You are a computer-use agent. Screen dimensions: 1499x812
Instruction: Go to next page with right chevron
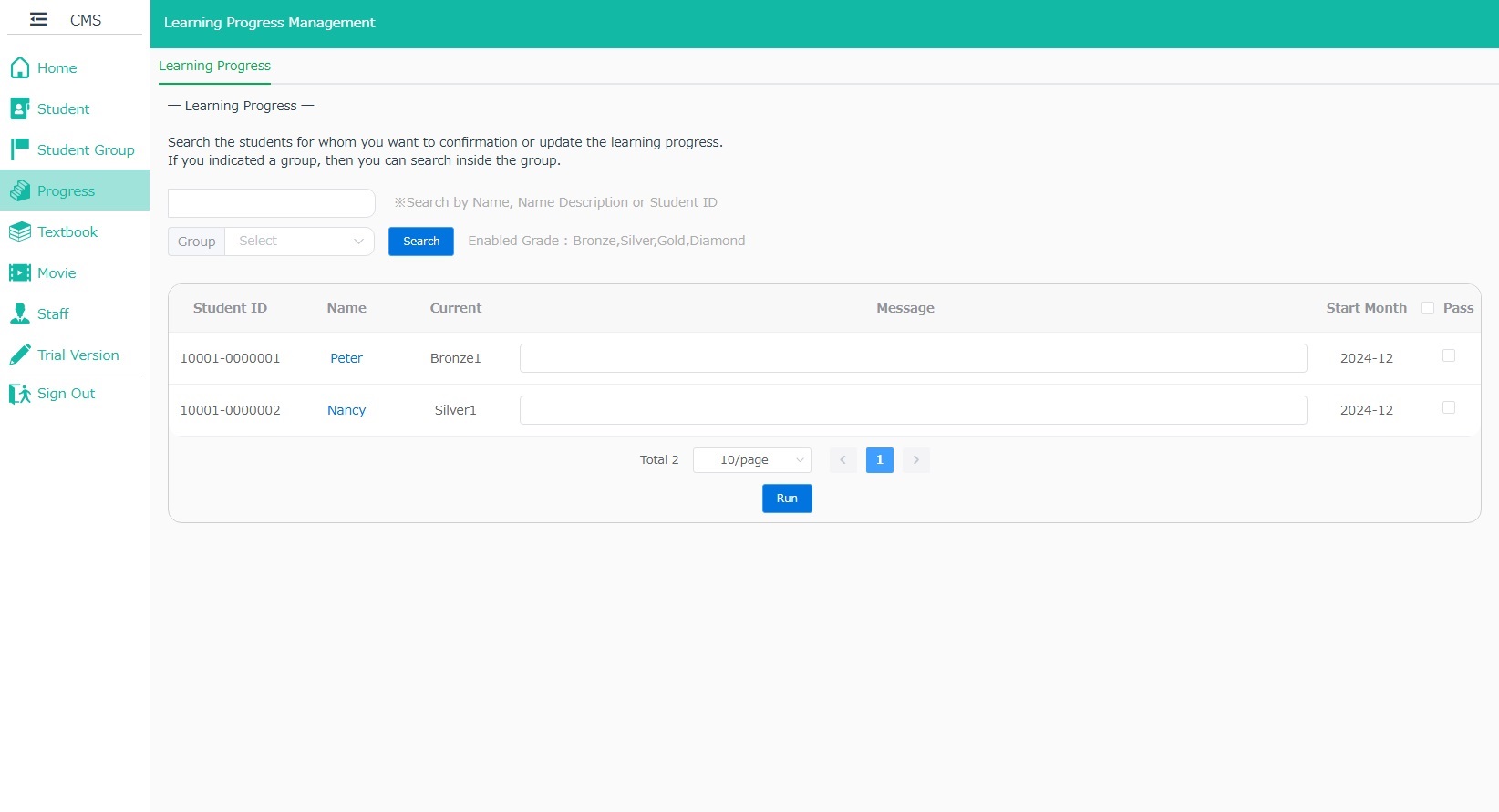tap(915, 460)
